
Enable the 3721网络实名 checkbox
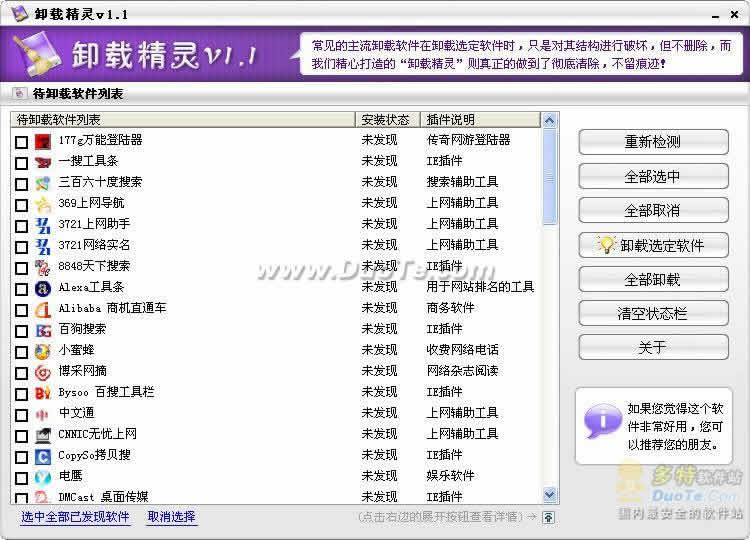(22, 247)
